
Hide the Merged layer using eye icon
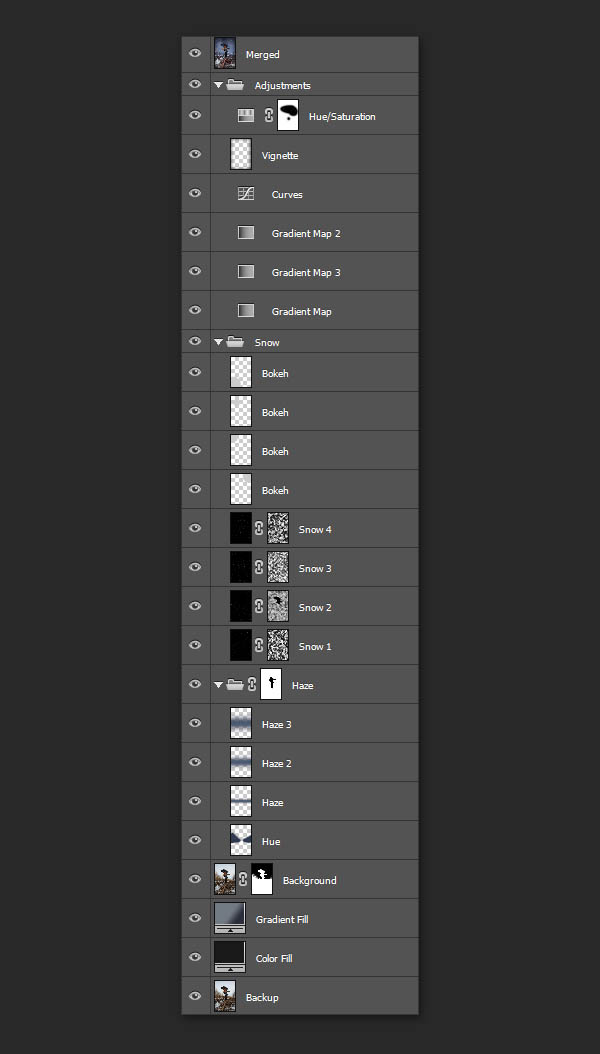(x=195, y=54)
